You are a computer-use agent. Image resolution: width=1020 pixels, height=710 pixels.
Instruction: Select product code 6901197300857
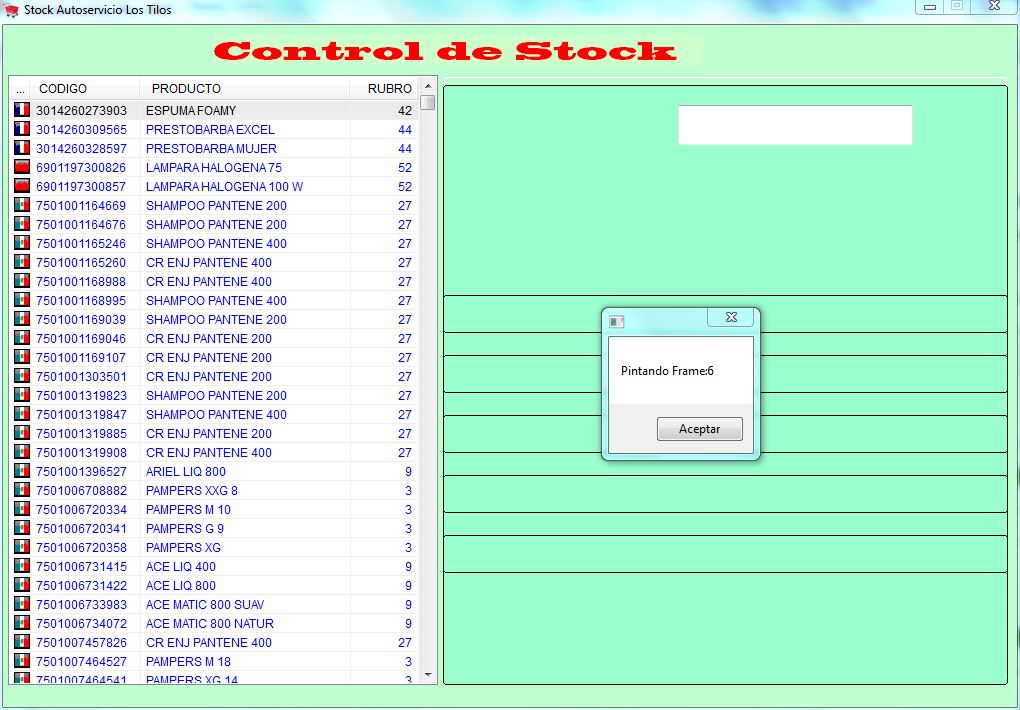[81, 186]
